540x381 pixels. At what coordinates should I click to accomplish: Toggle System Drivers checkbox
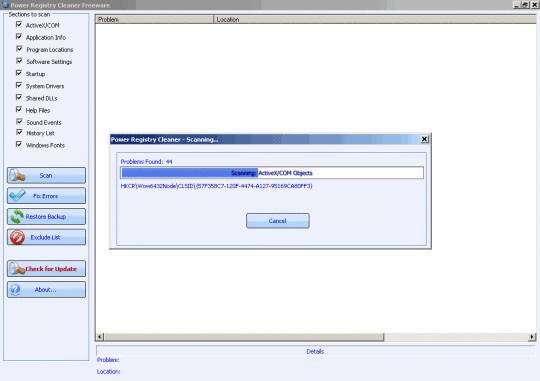(x=19, y=85)
